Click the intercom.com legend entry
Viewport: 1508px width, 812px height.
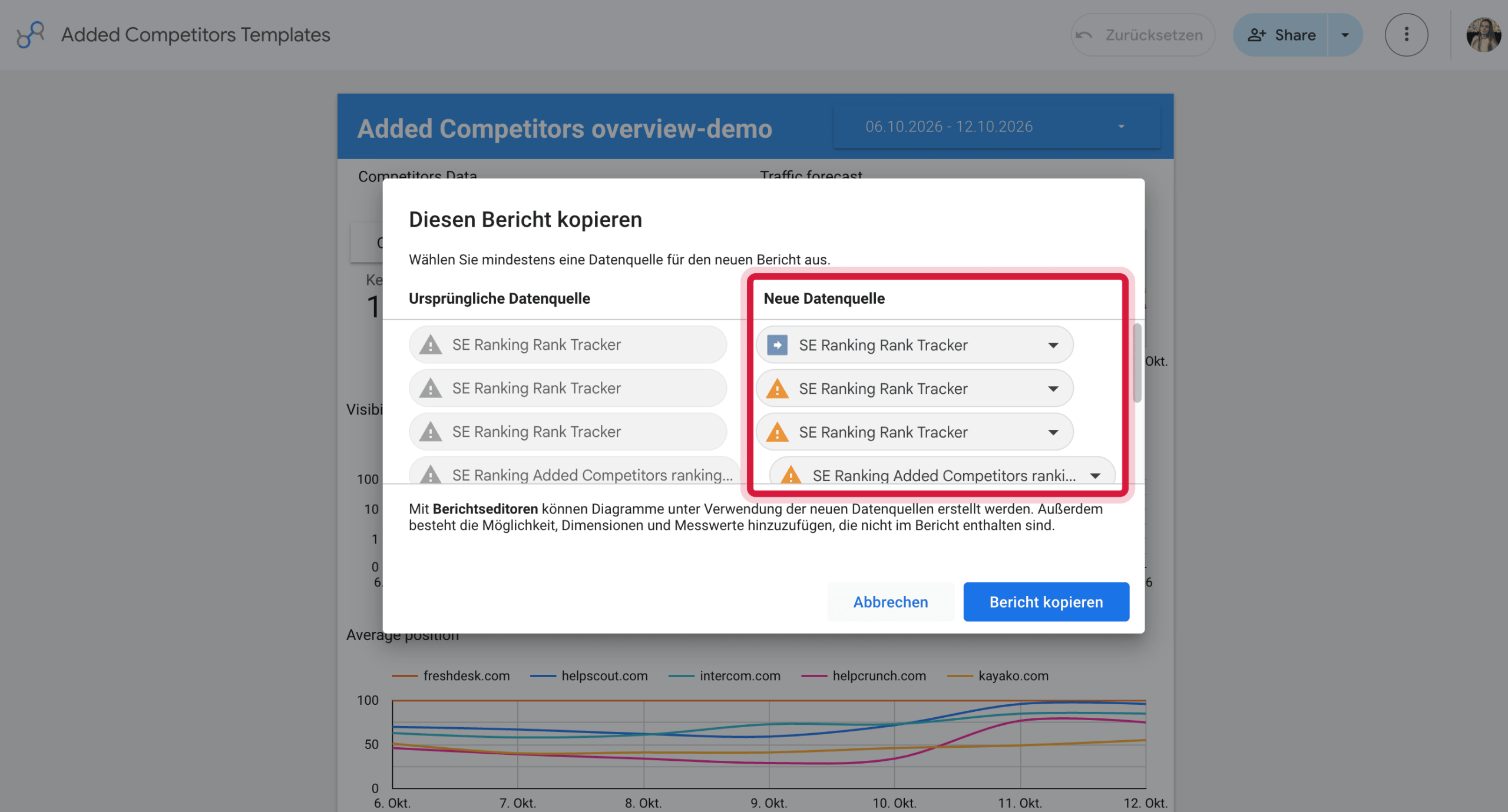(x=725, y=676)
